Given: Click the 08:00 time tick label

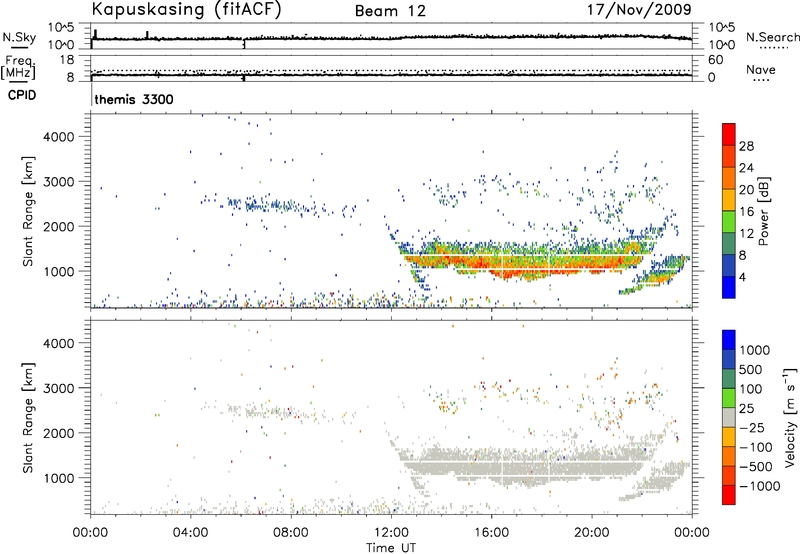Looking at the screenshot, I should (x=291, y=533).
